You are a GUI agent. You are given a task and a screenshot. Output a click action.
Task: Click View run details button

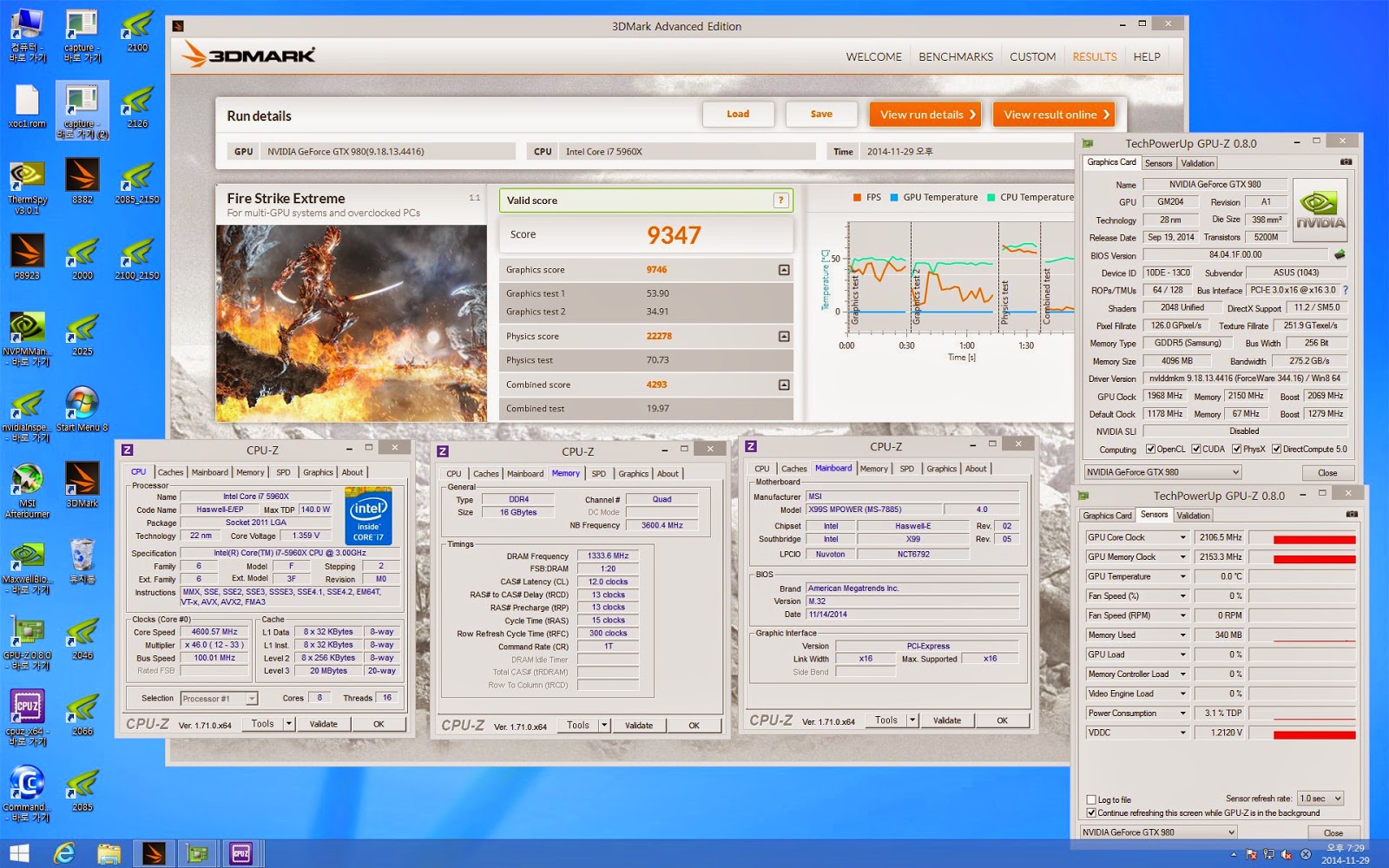coord(925,115)
